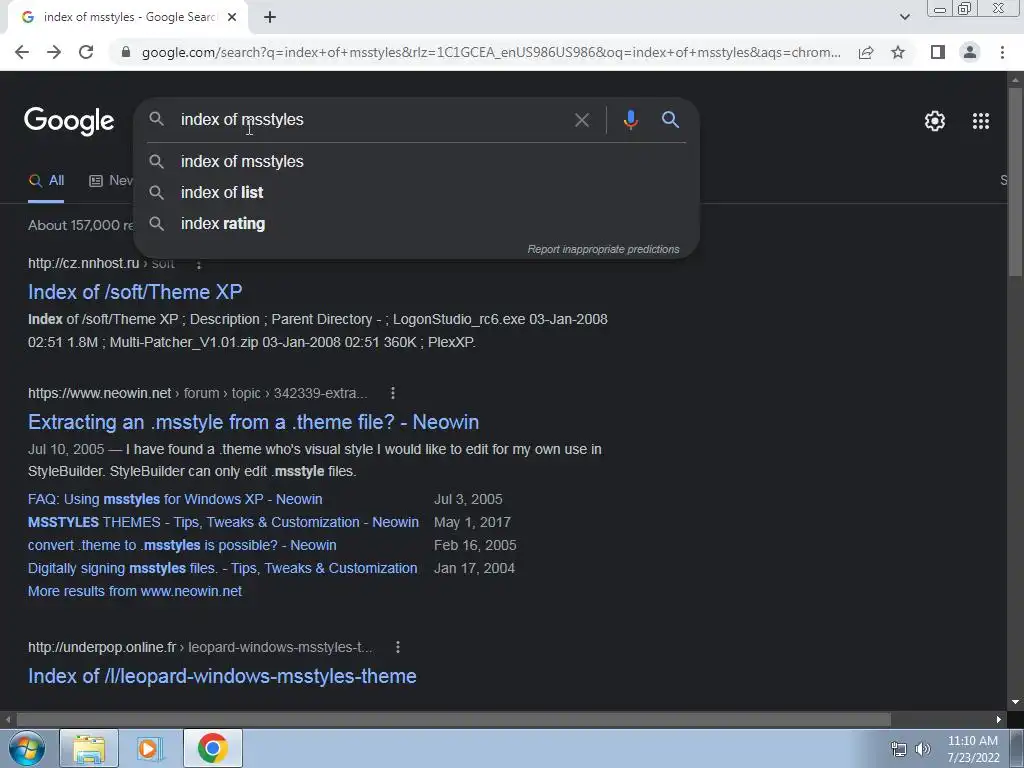The width and height of the screenshot is (1024, 768).
Task: Select the All results tab
Action: coord(46,181)
